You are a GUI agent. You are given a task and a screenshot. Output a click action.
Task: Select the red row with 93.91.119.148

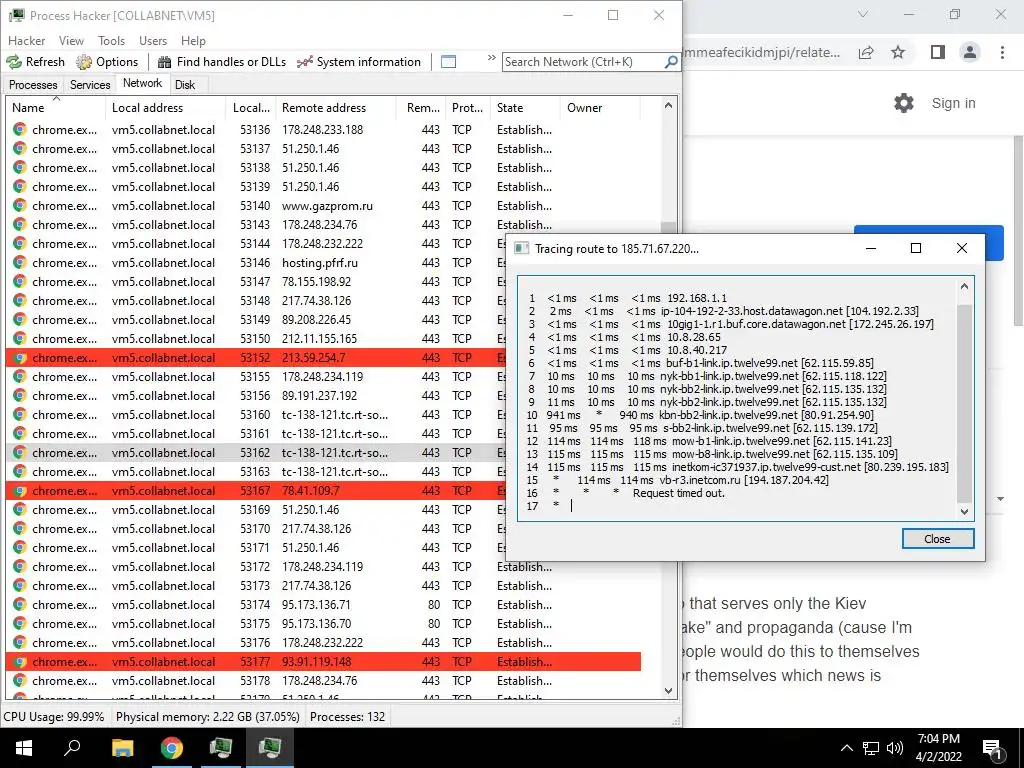(x=323, y=662)
